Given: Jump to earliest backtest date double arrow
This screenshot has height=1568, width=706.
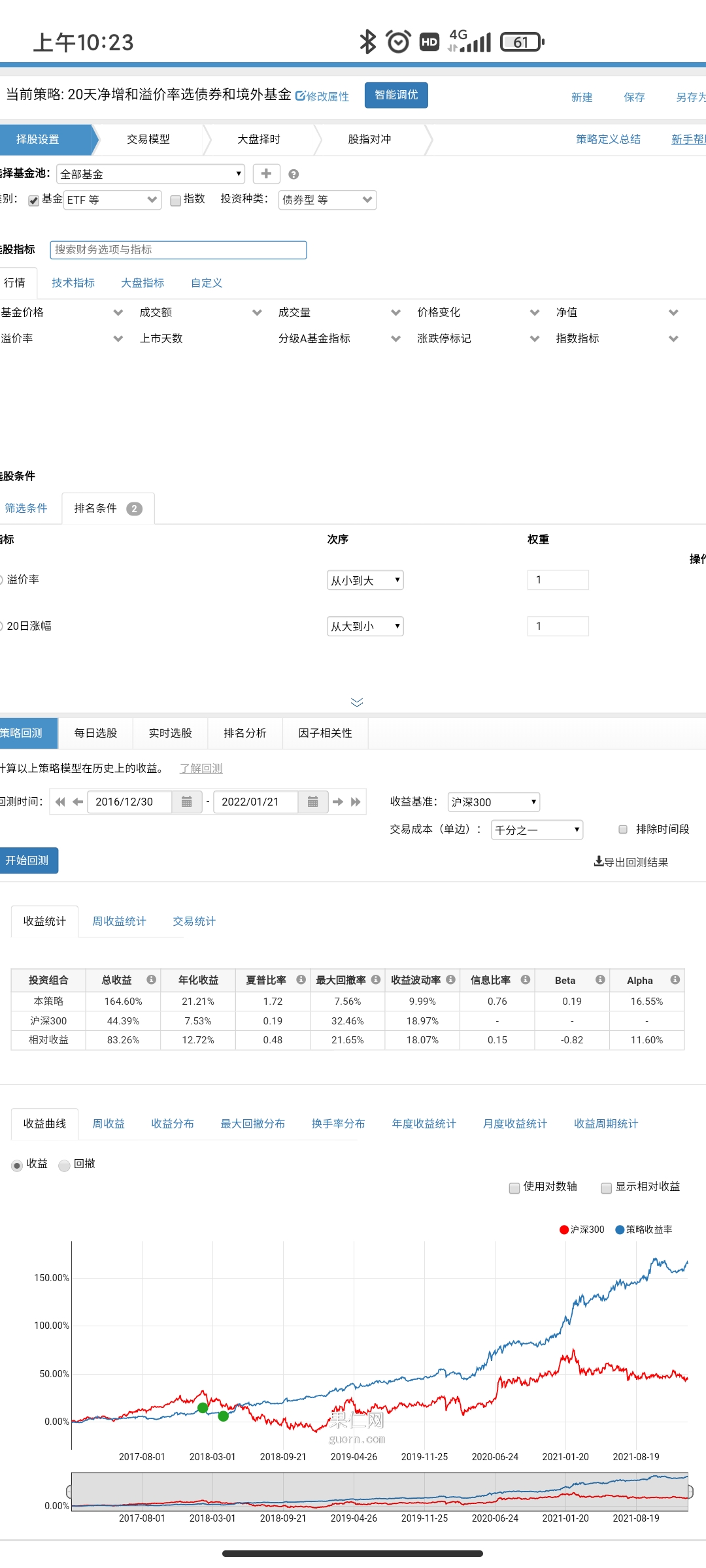Looking at the screenshot, I should 60,802.
